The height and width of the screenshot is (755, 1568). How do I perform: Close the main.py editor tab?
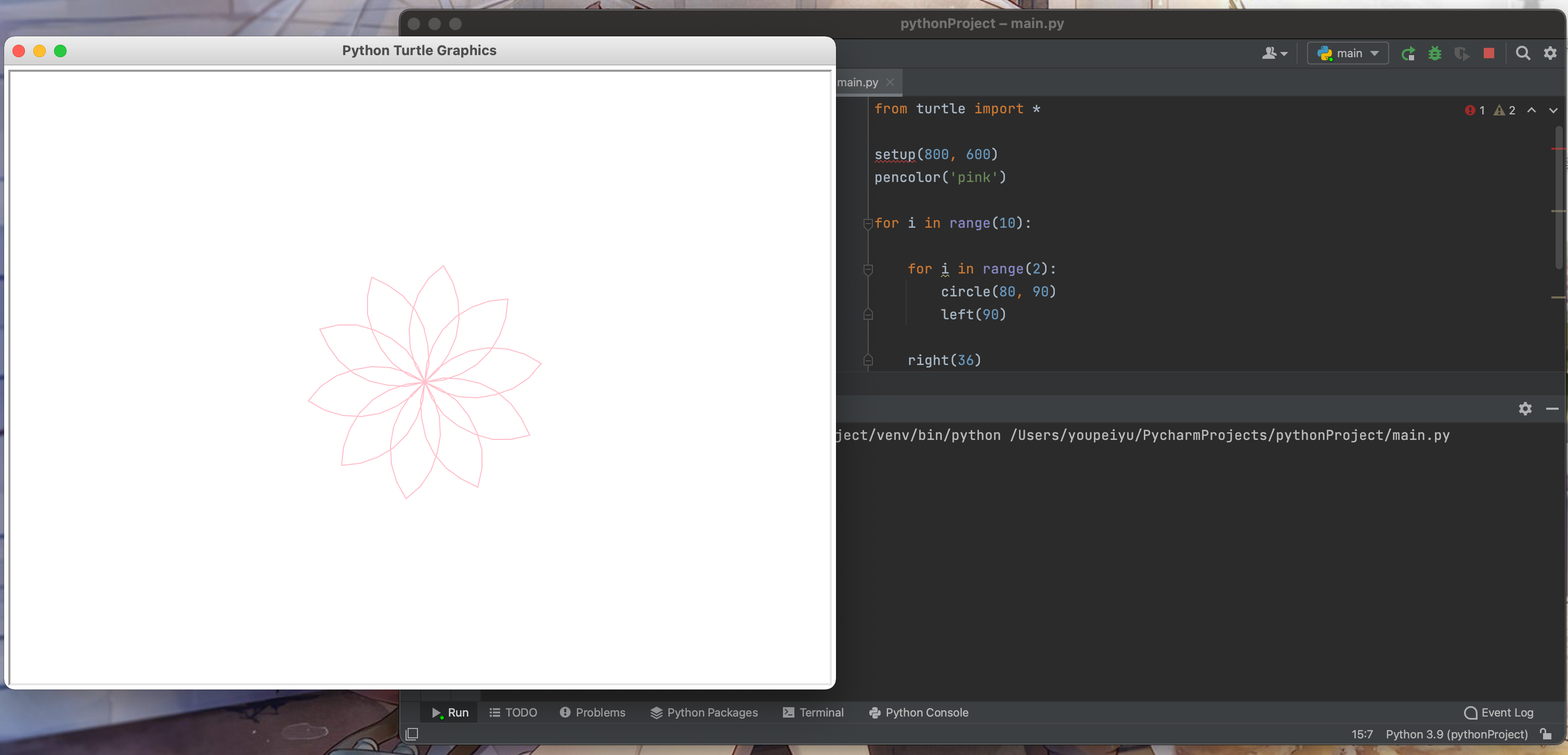click(x=890, y=82)
